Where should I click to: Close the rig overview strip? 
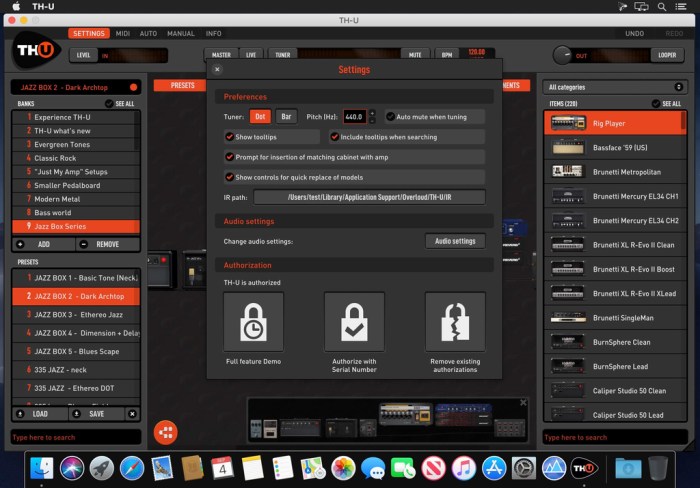(523, 403)
